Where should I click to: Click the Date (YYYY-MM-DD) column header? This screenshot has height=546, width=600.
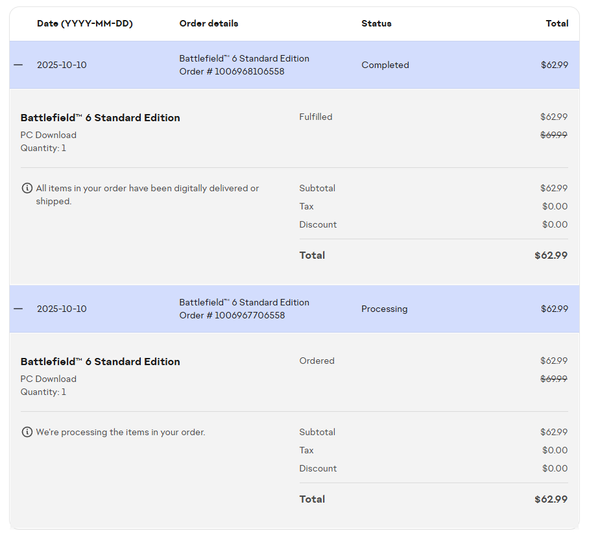coord(83,23)
